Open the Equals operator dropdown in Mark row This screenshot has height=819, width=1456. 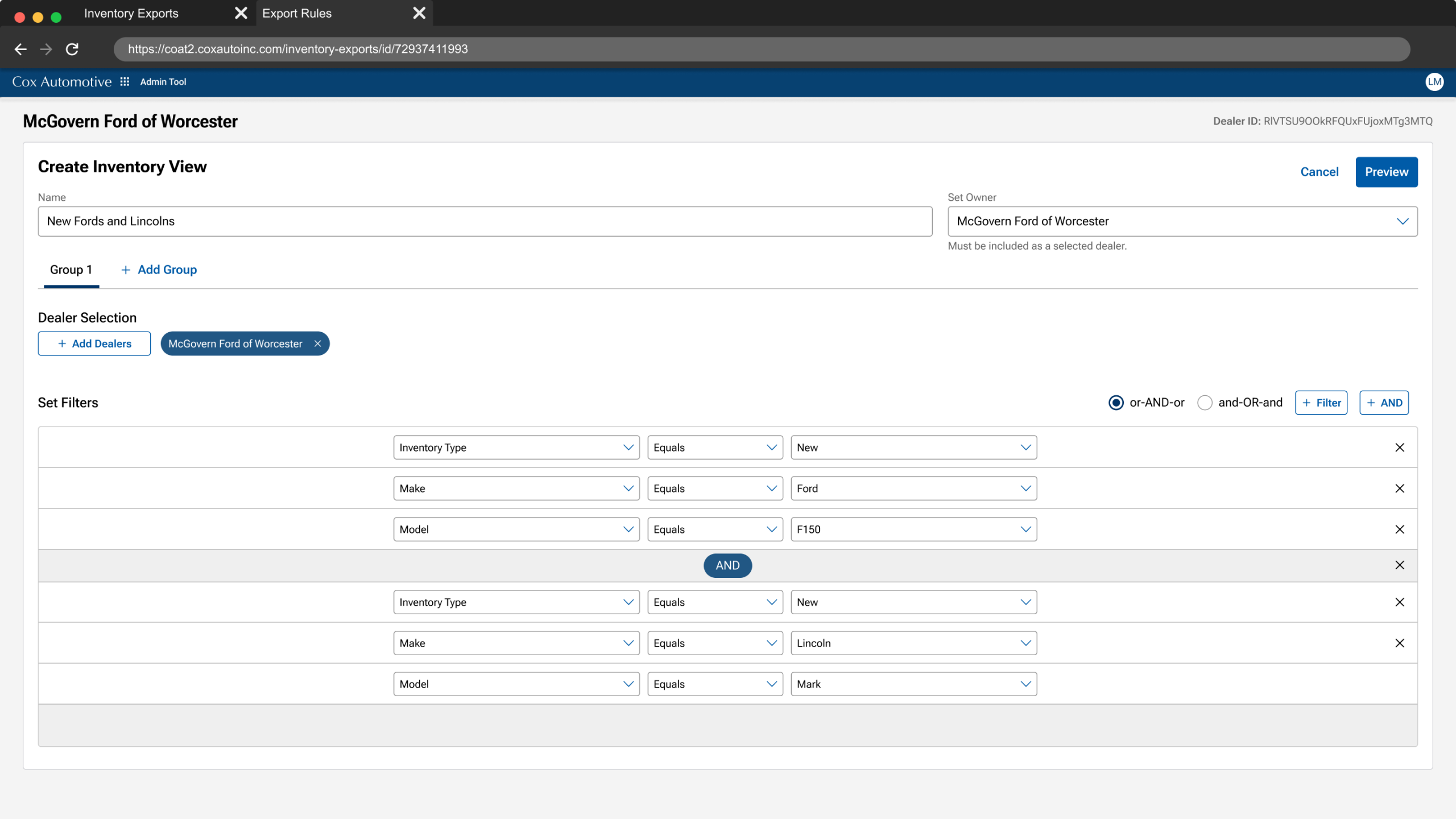[715, 684]
